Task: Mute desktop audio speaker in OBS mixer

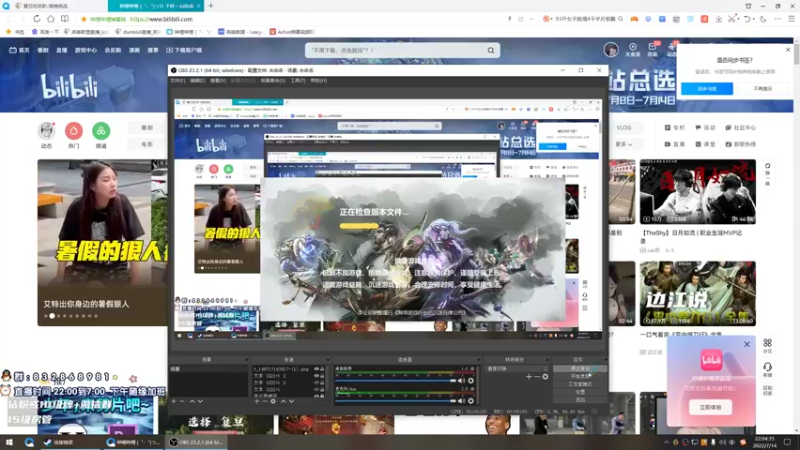Action: (x=461, y=381)
